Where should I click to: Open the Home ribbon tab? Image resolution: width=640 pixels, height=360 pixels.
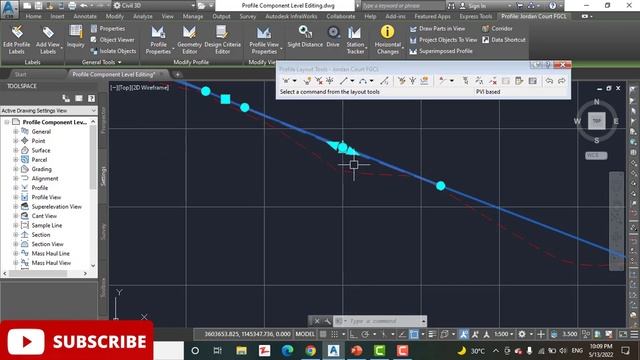click(x=33, y=16)
